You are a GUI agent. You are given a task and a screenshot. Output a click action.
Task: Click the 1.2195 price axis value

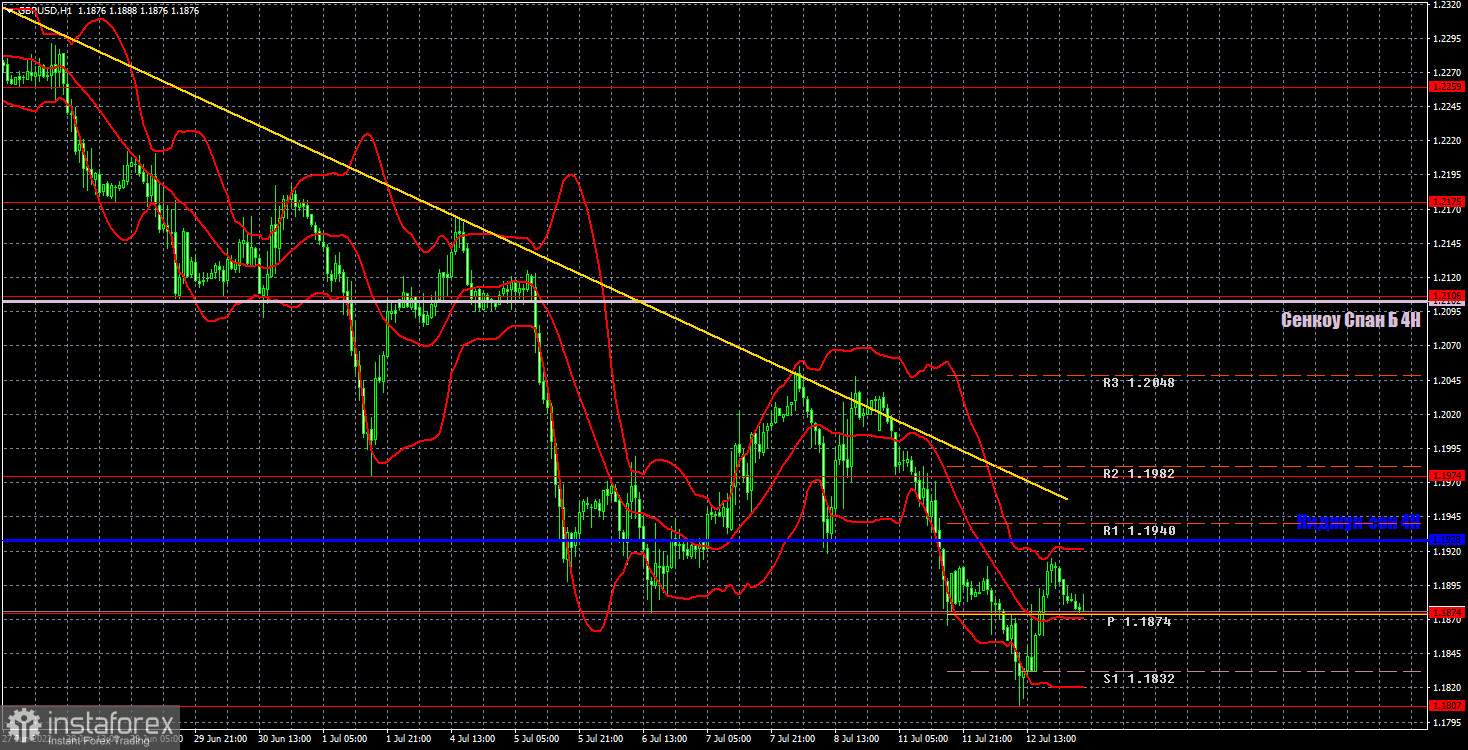[1447, 175]
